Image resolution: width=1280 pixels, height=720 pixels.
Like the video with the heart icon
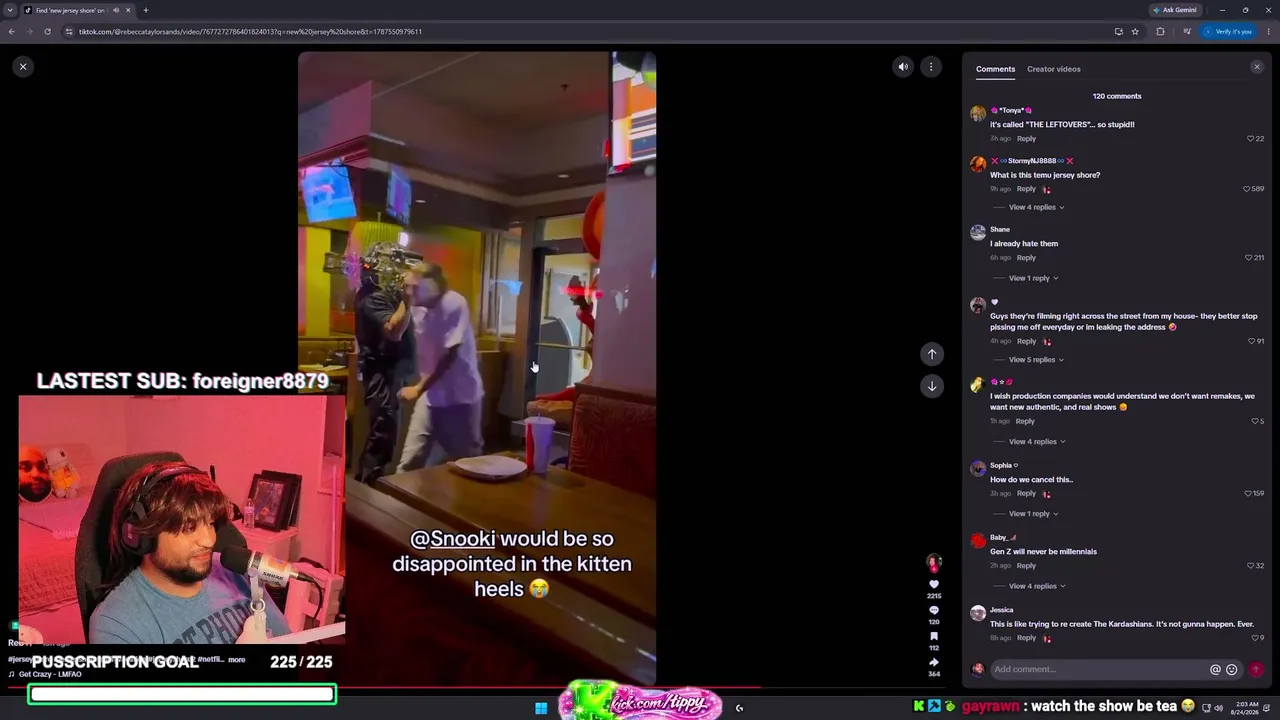(934, 585)
